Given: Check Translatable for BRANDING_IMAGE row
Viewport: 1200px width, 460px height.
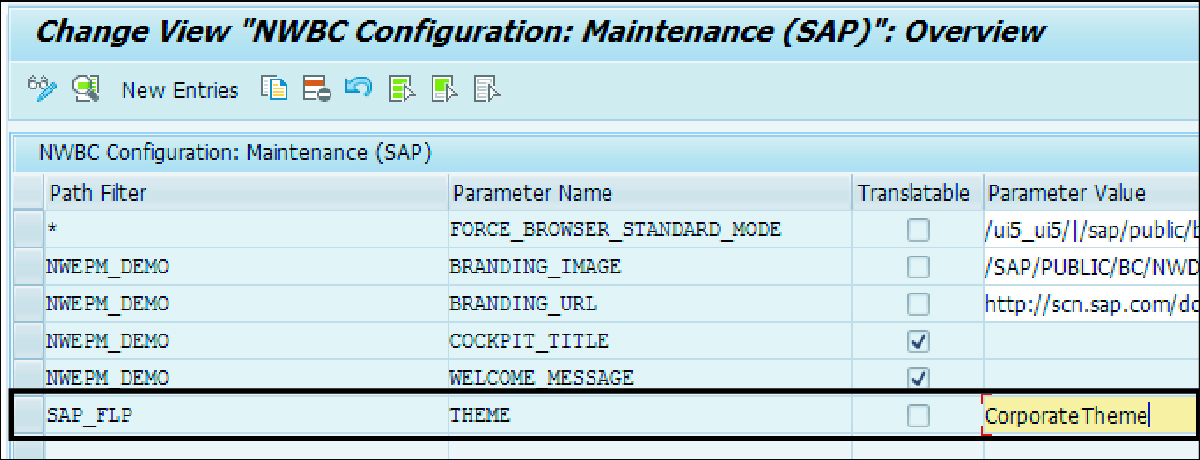Looking at the screenshot, I should click(x=917, y=267).
